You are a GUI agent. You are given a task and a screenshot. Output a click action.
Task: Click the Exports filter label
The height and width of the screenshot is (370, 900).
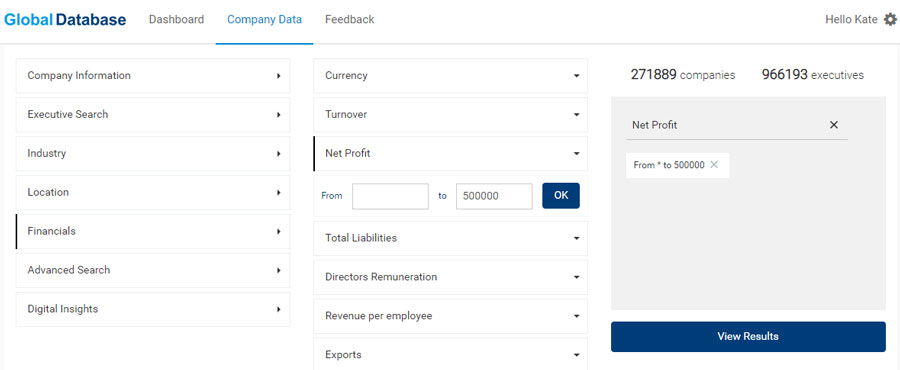tap(343, 355)
